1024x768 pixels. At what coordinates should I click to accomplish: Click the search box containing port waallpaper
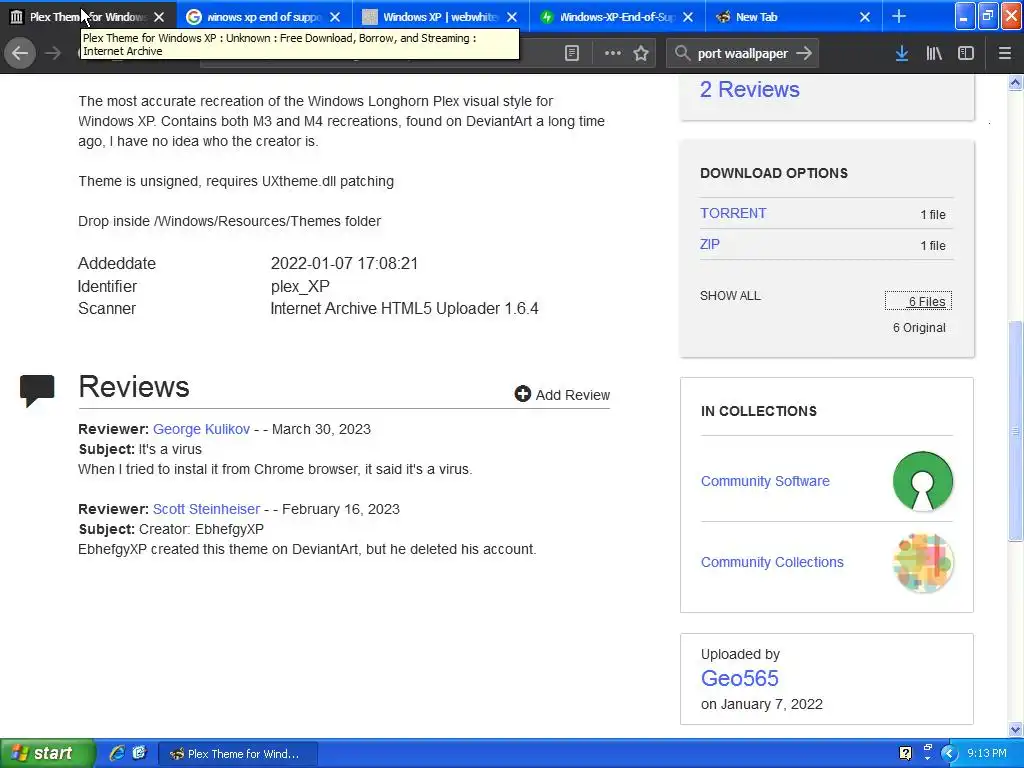click(x=743, y=54)
